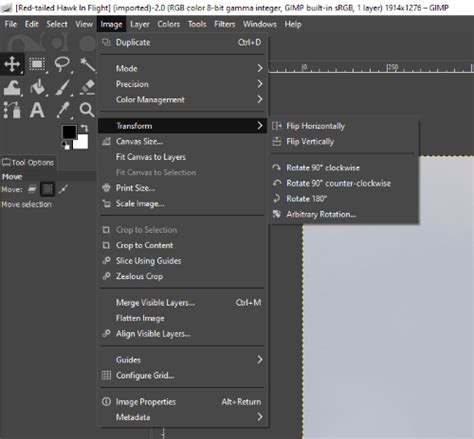Select the Zoom magnifier tool
Screen dimensions: 474x439
[x=87, y=110]
